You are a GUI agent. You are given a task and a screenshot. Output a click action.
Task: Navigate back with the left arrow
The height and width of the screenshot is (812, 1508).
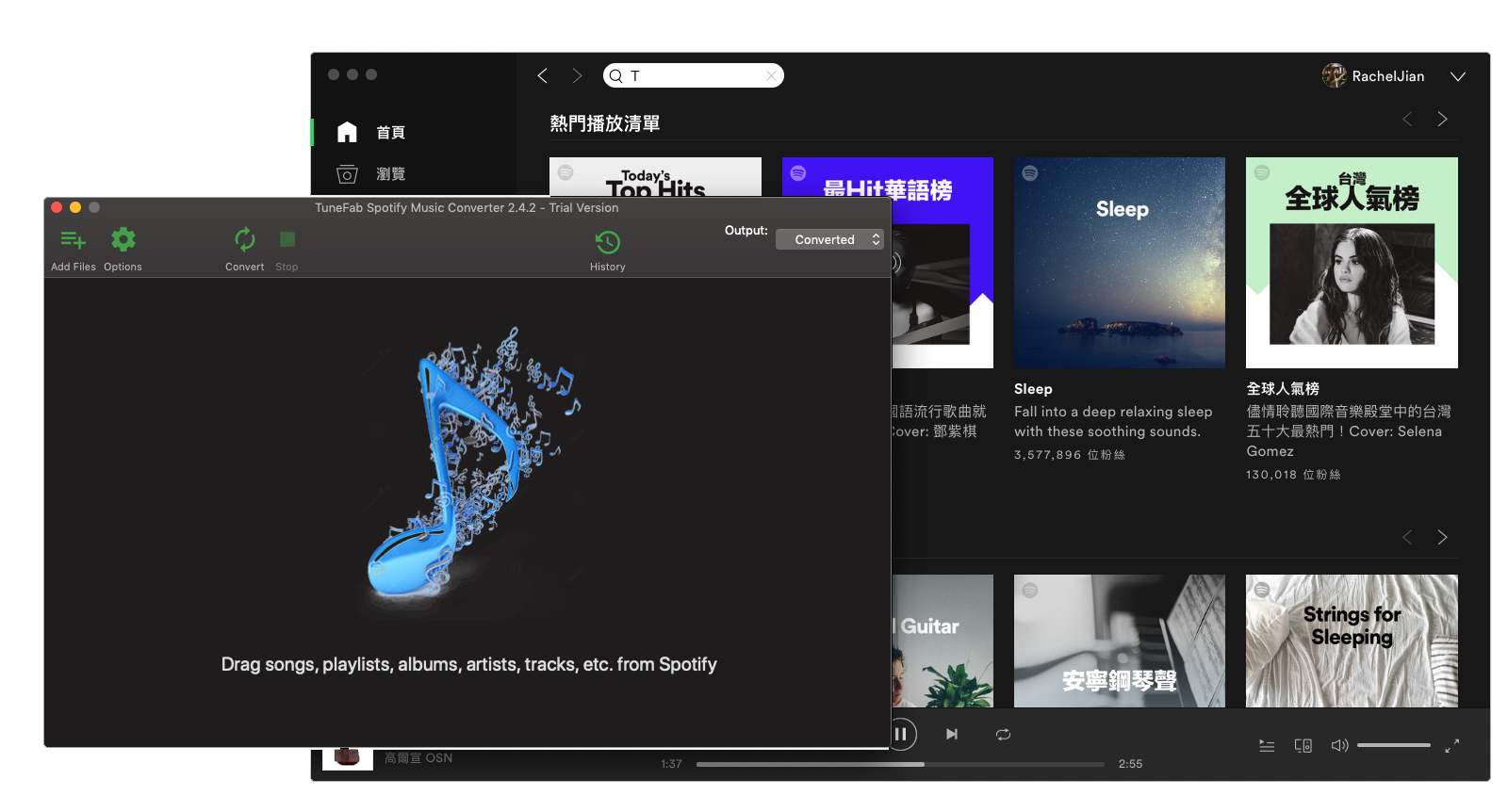tap(543, 75)
